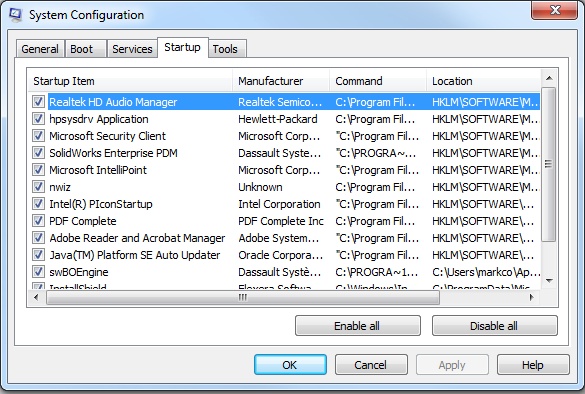585x394 pixels.
Task: Click the PDF Complete Inc manufacturer cell
Action: point(281,221)
